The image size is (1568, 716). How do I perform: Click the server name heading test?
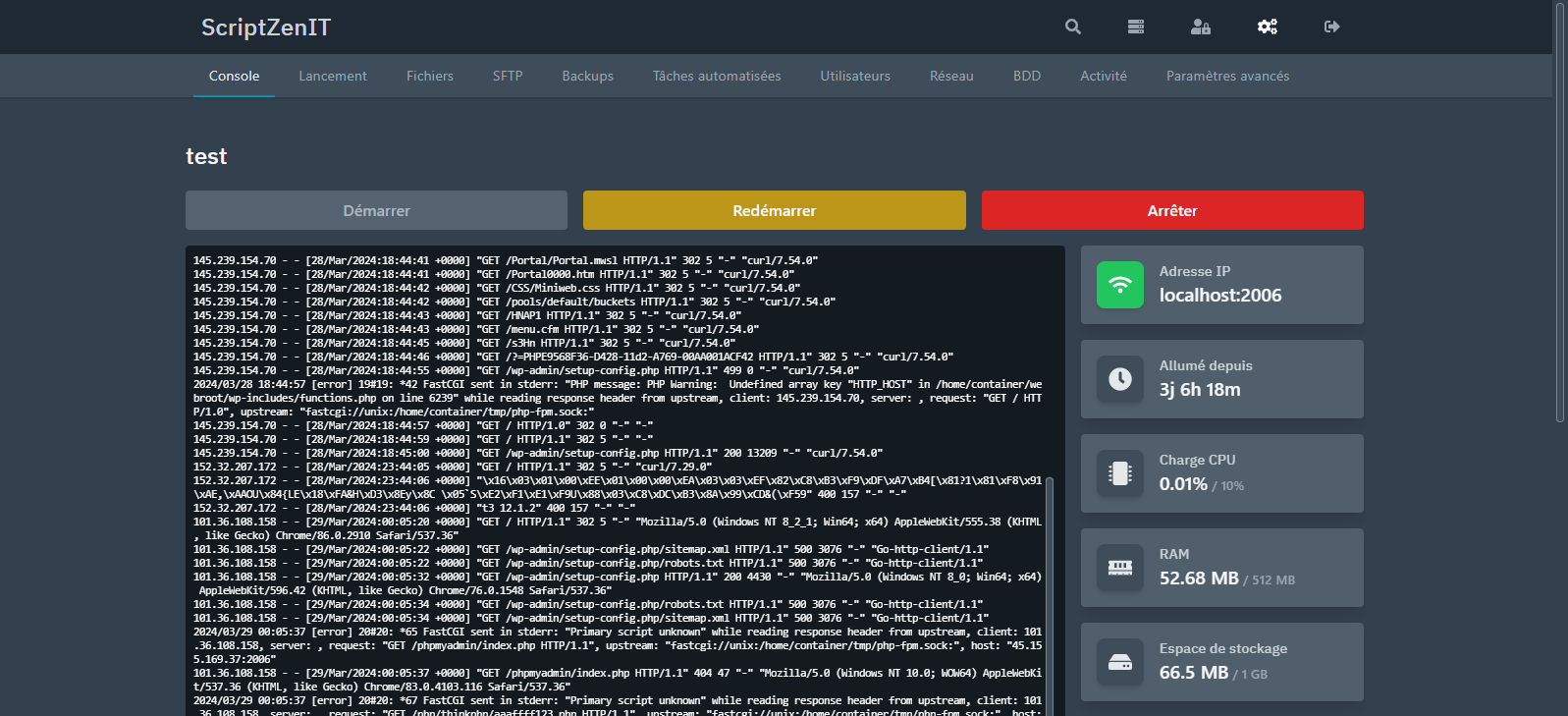[206, 156]
